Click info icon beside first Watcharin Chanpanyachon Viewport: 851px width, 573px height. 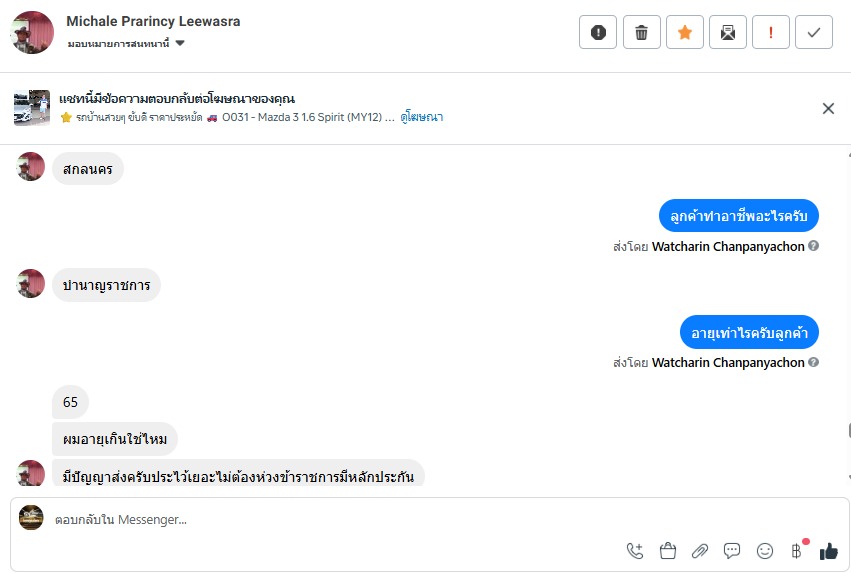pos(814,246)
